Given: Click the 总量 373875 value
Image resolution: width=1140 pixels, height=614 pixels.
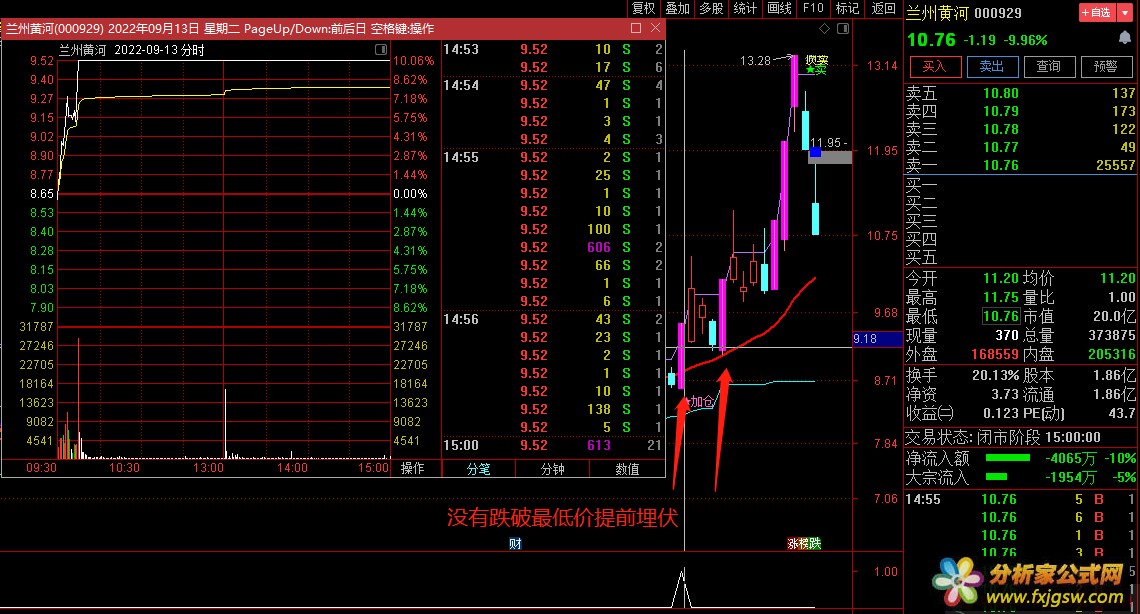Looking at the screenshot, I should point(1112,335).
